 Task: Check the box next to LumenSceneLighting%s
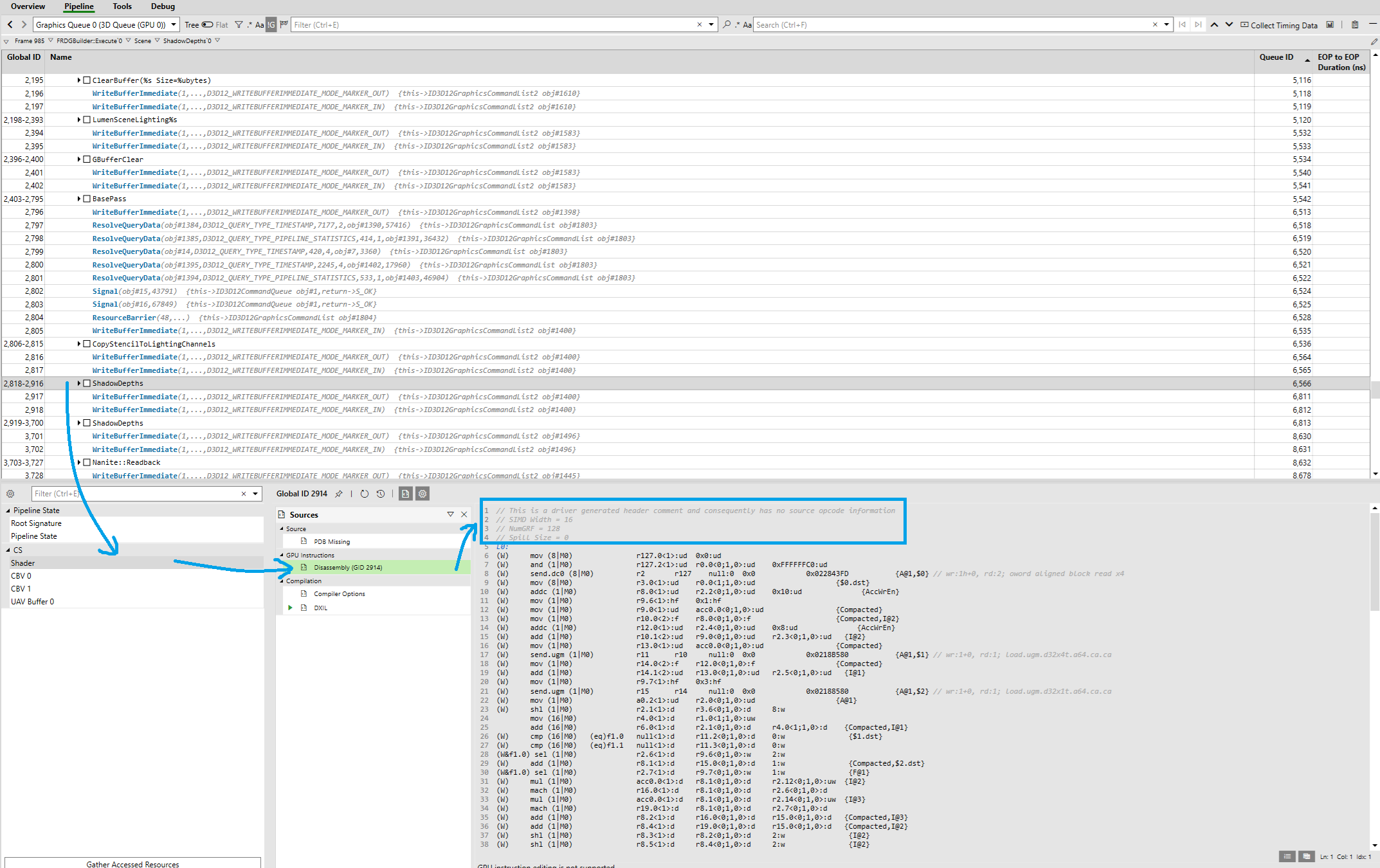87,120
